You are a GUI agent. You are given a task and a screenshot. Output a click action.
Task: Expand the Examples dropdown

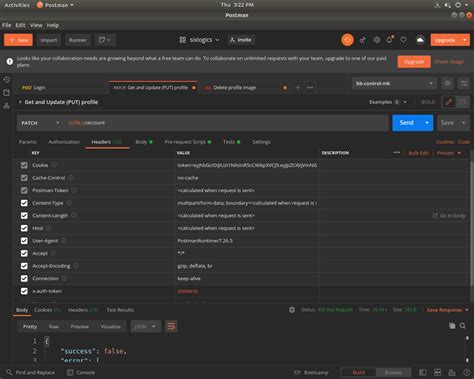[x=388, y=102]
